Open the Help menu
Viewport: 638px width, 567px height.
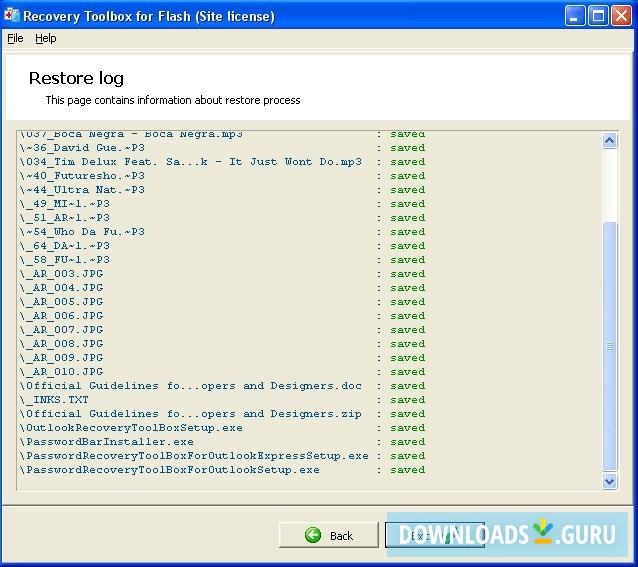(x=46, y=38)
